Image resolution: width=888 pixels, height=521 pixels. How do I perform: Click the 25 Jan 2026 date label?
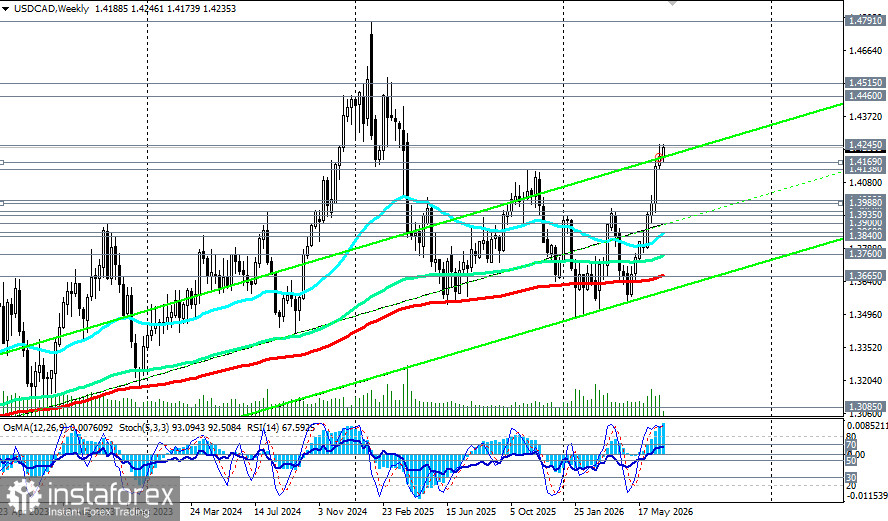coord(600,511)
